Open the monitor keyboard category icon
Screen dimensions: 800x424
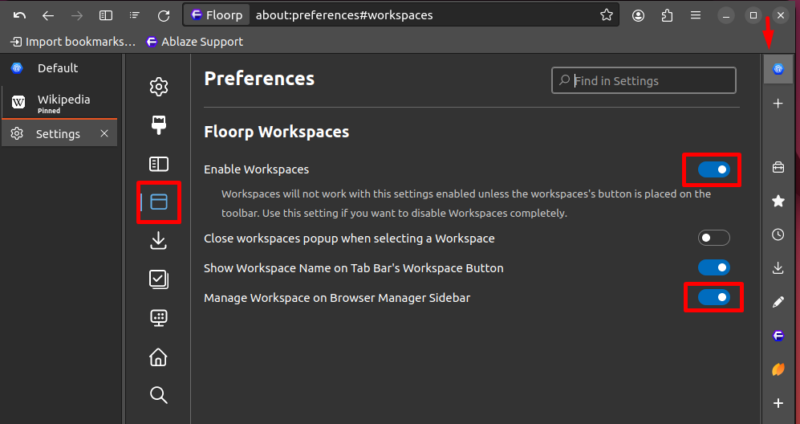pyautogui.click(x=159, y=318)
